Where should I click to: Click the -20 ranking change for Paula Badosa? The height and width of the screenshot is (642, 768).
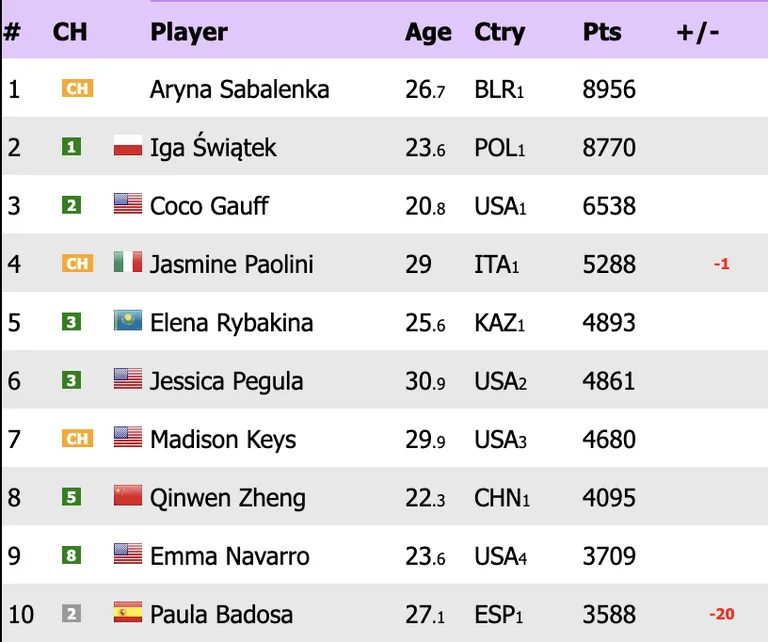tap(722, 614)
